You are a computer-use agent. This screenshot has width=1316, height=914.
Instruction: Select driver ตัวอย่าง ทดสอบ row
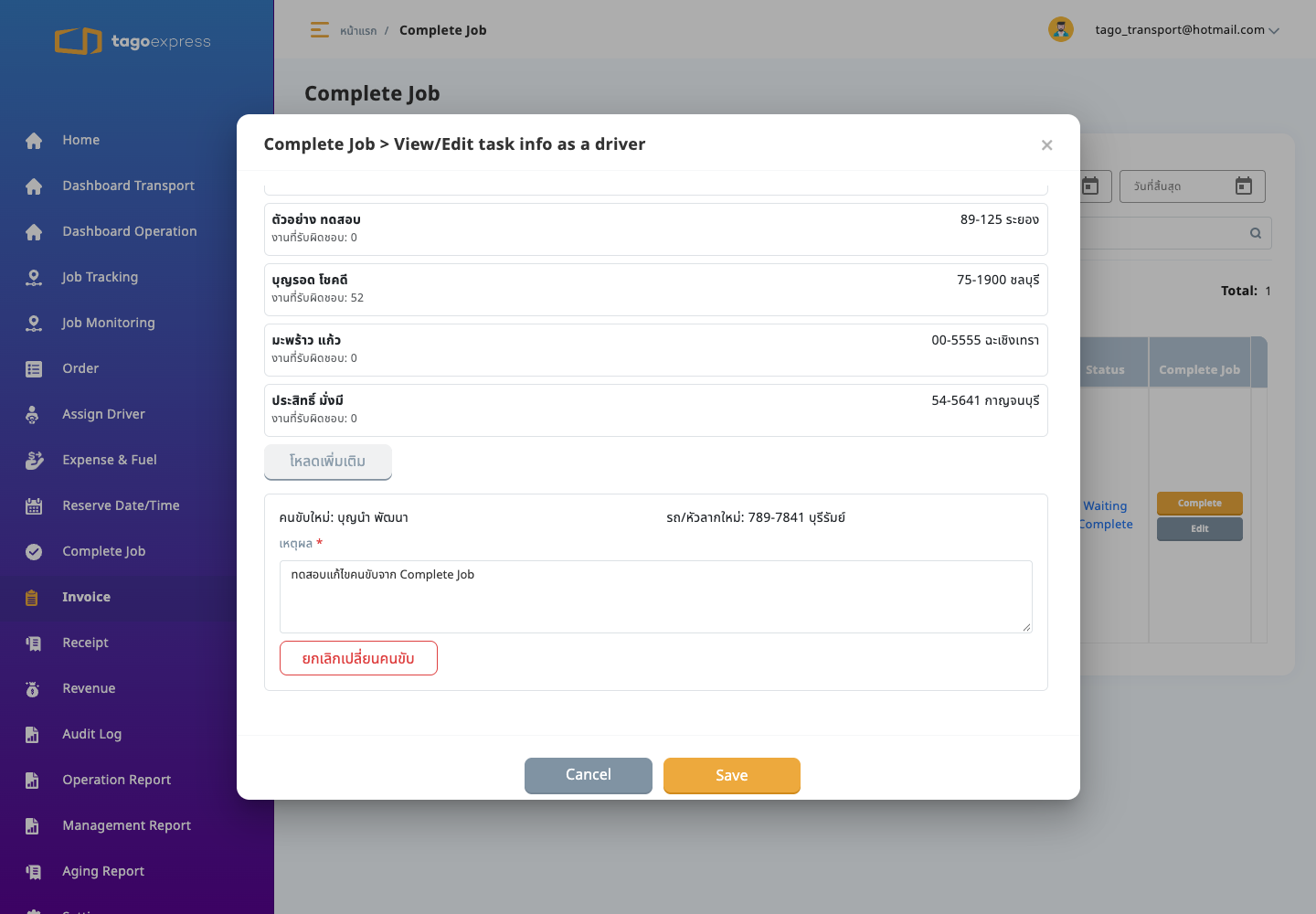pyautogui.click(x=656, y=229)
